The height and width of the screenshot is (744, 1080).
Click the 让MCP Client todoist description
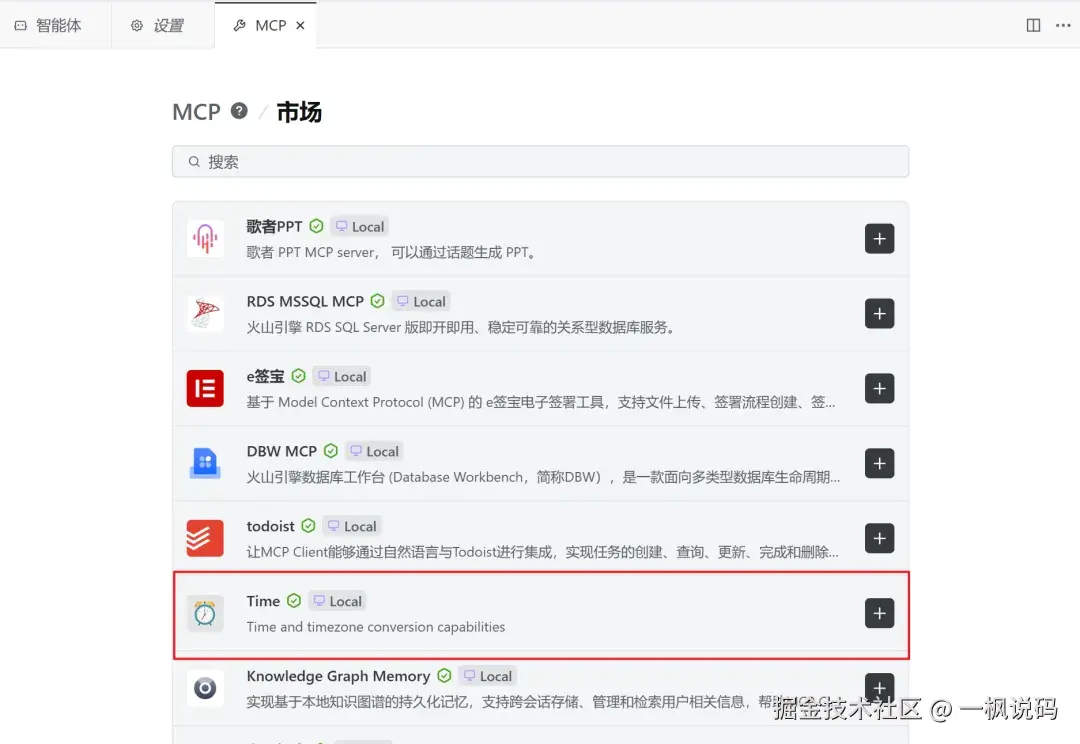tap(543, 552)
